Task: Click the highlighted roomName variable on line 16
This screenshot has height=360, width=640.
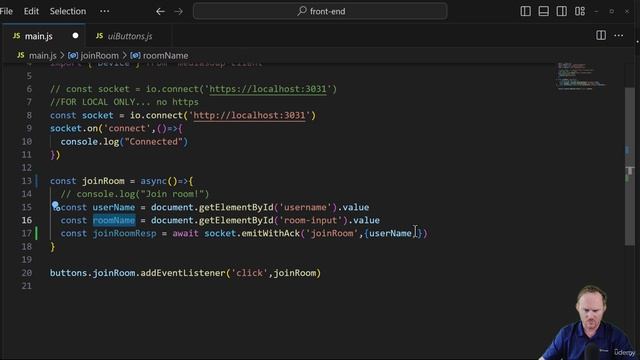Action: [114, 220]
